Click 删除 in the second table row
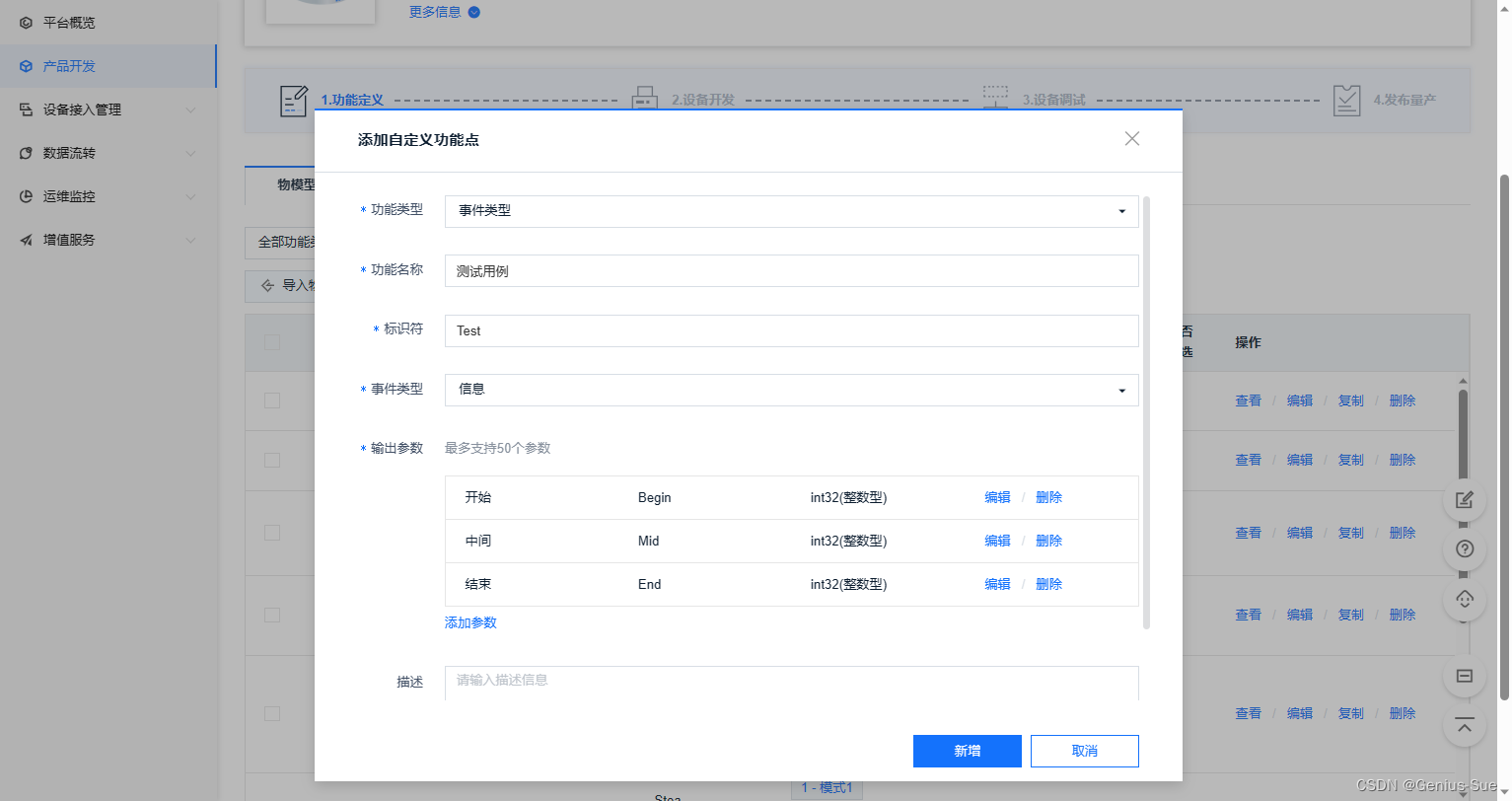Viewport: 1512px width, 801px height. point(1402,460)
